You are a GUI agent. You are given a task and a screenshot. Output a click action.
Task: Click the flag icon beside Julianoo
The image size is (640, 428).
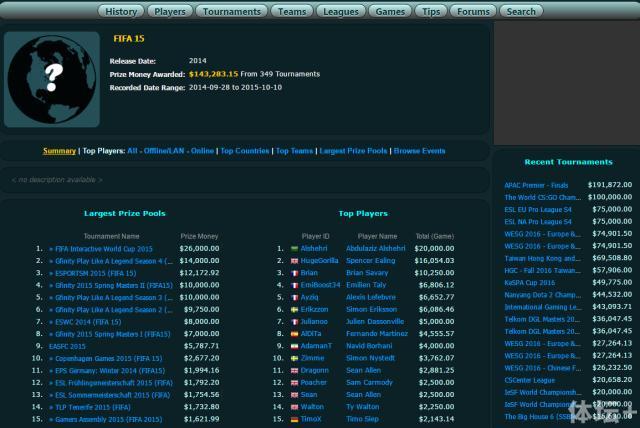(x=294, y=322)
